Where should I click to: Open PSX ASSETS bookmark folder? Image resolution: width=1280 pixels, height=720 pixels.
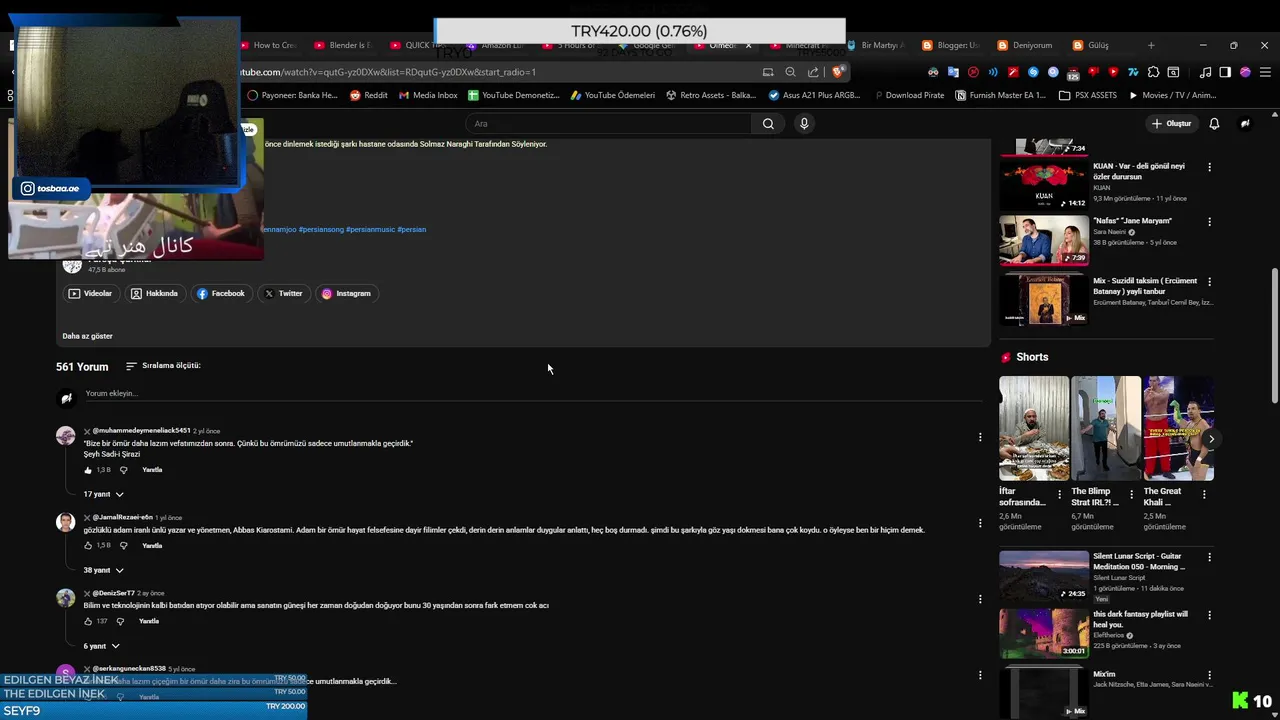pyautogui.click(x=1088, y=95)
